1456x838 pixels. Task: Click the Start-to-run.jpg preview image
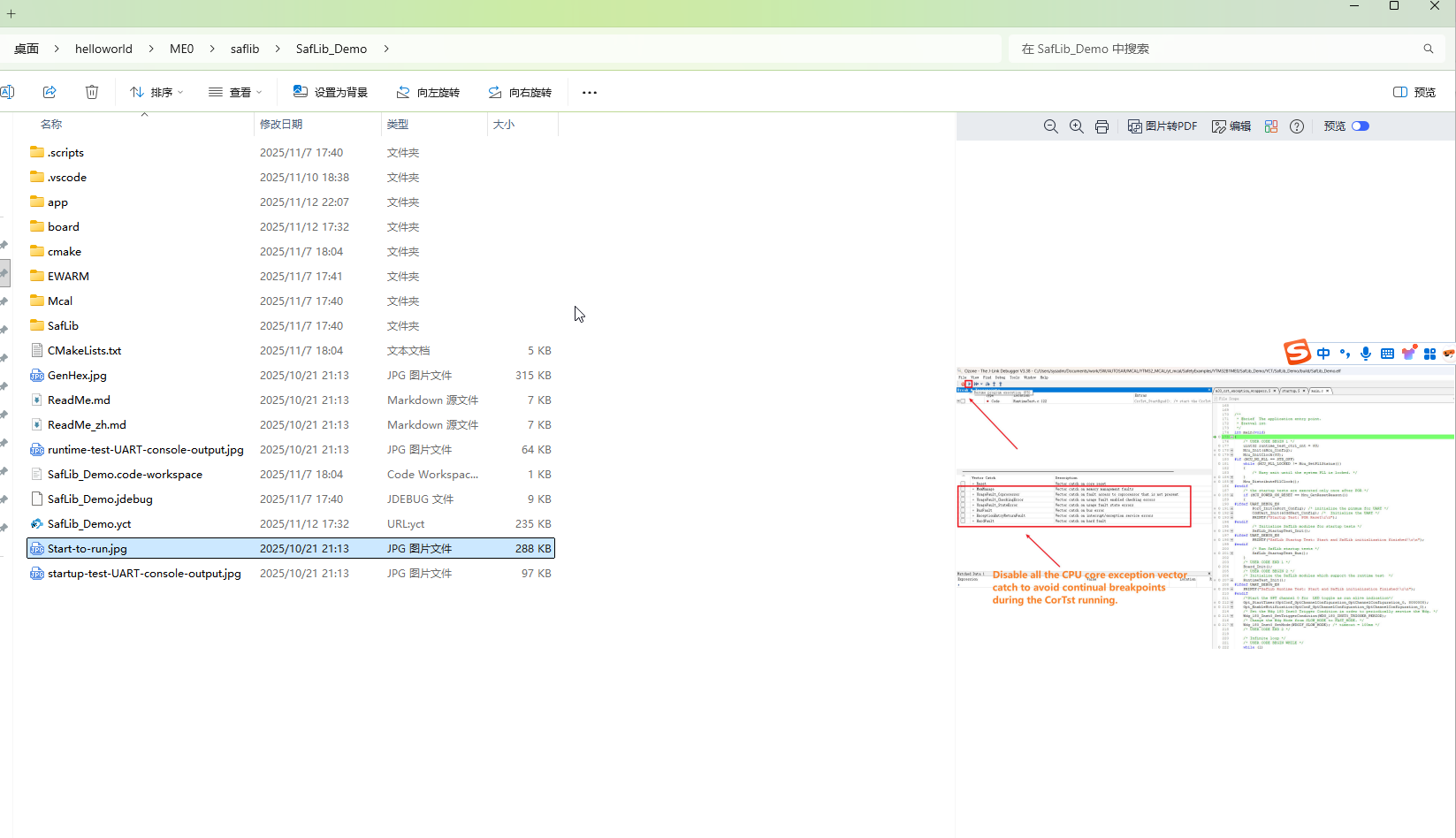pyautogui.click(x=1206, y=508)
